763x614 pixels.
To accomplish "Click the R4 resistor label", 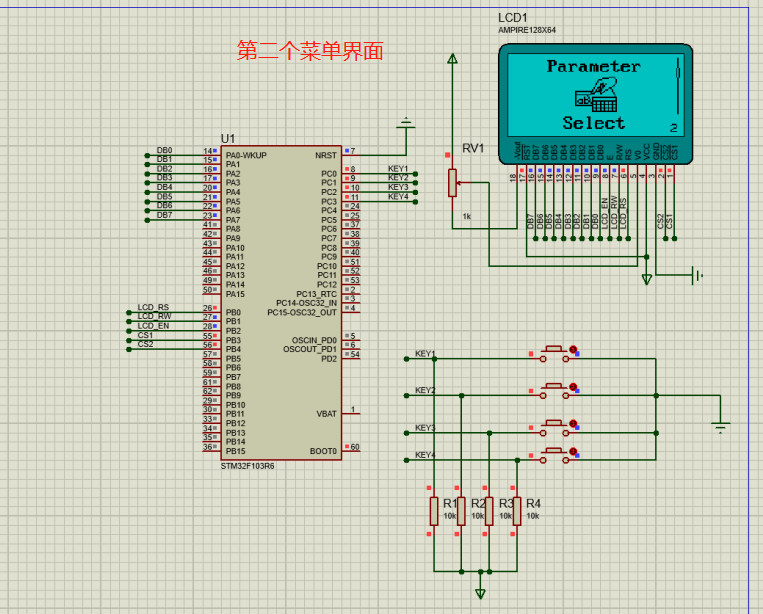I will (x=533, y=503).
